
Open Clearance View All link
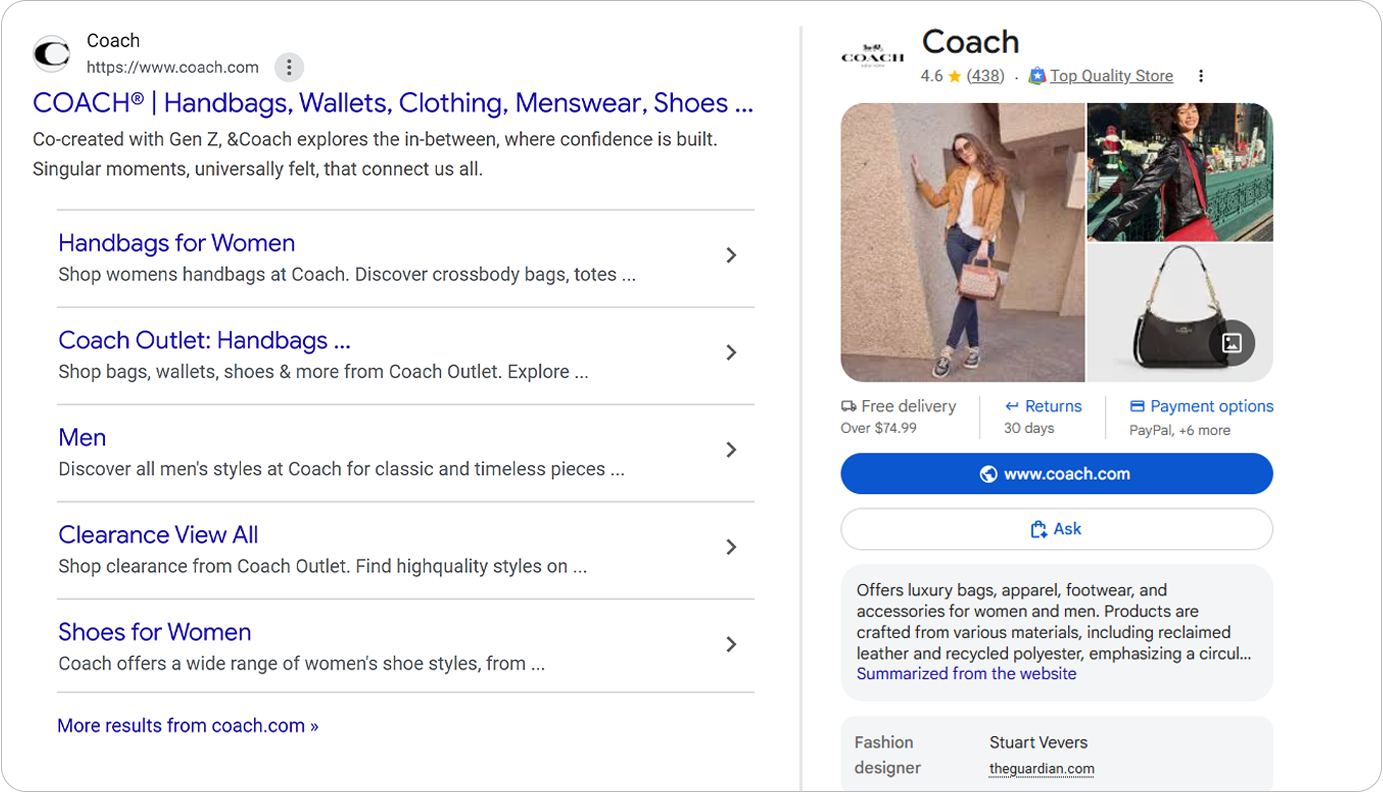click(x=158, y=535)
